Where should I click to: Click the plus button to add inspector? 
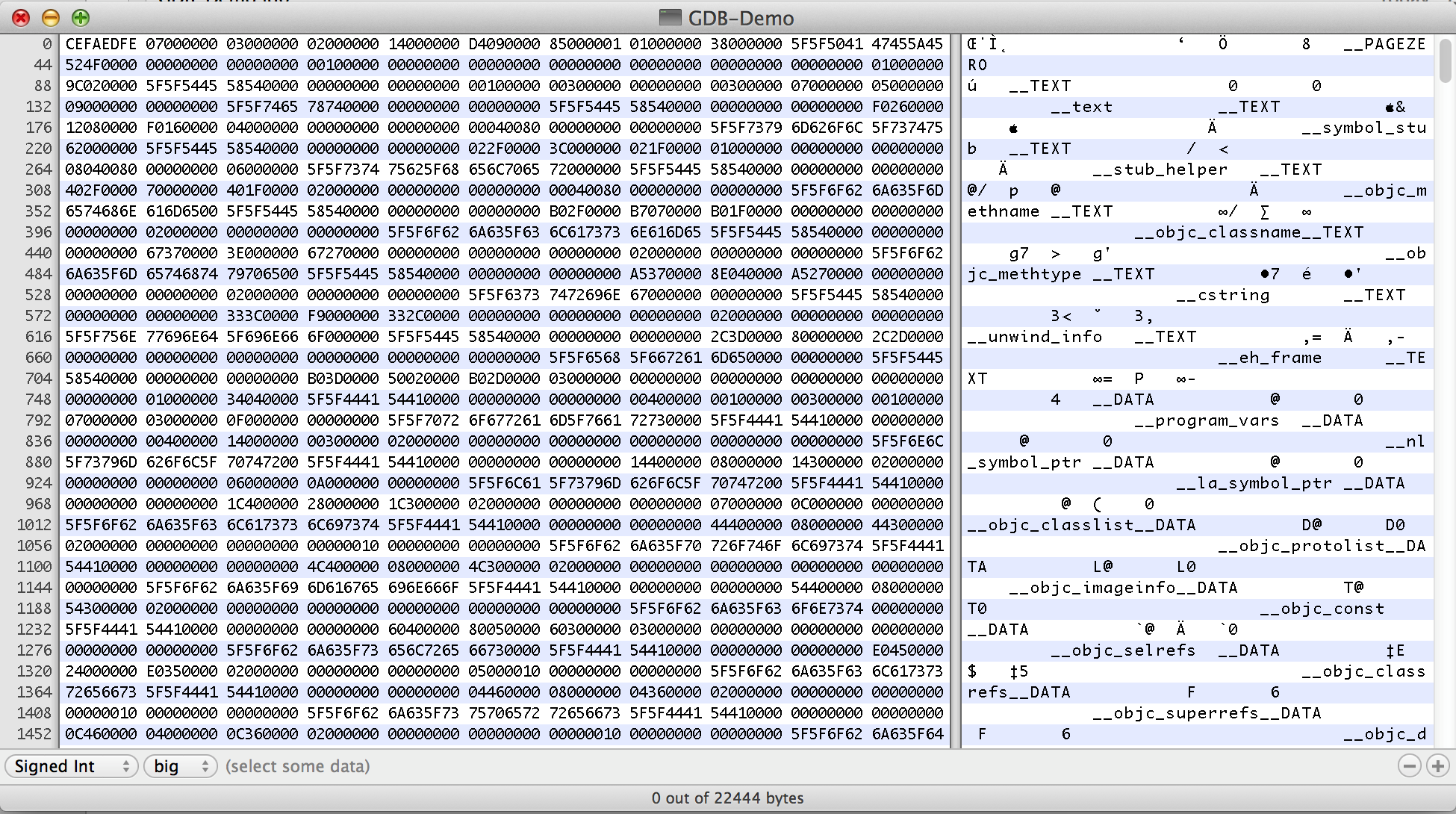[x=1438, y=766]
